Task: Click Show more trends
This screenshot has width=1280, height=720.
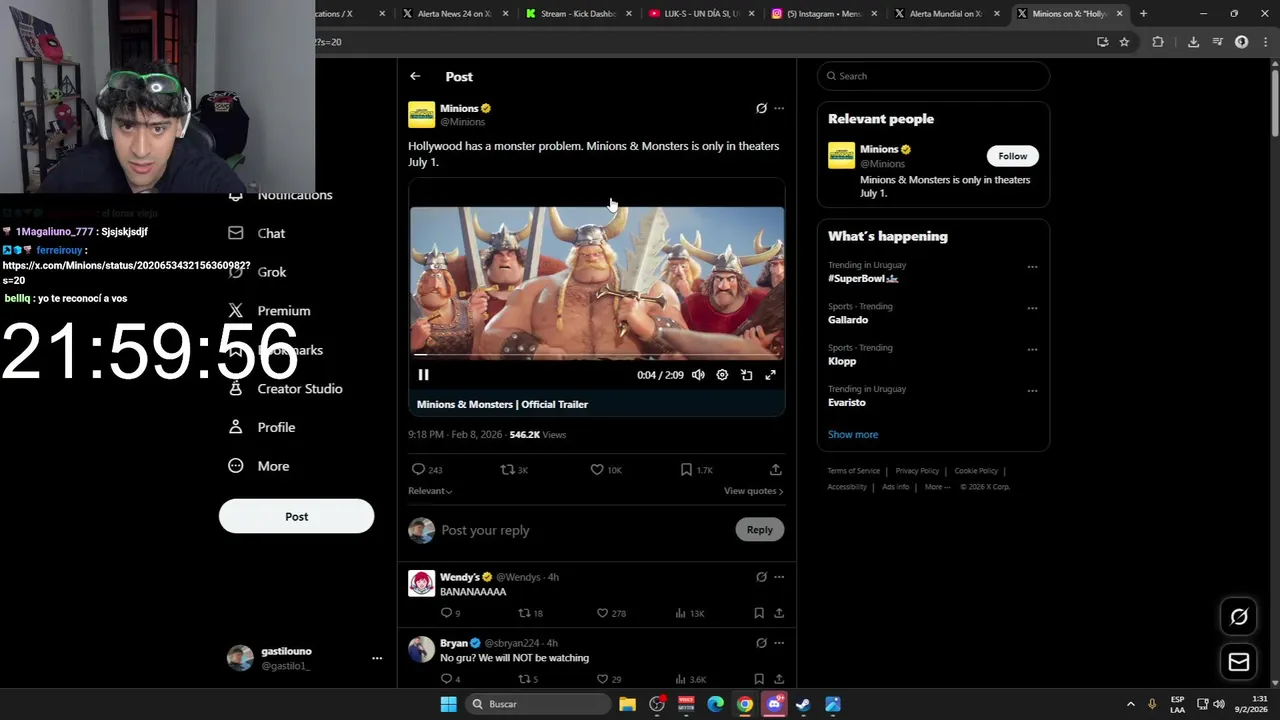Action: click(853, 434)
